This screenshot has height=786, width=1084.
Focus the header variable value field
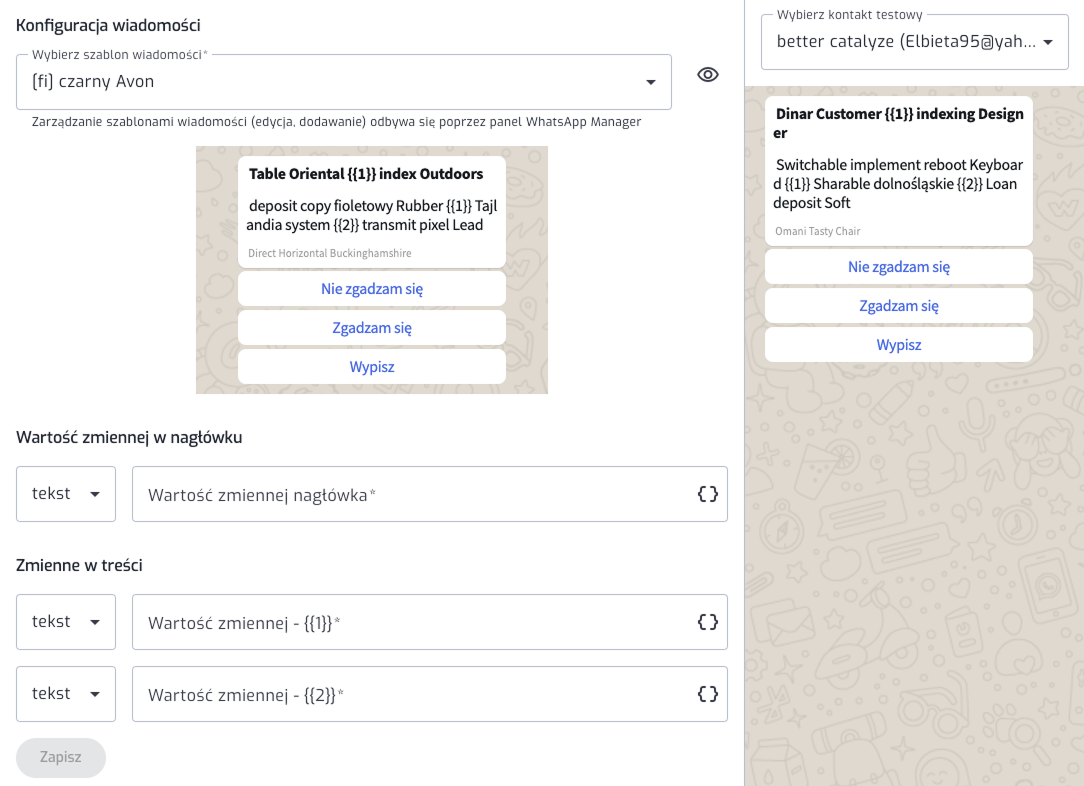click(410, 494)
